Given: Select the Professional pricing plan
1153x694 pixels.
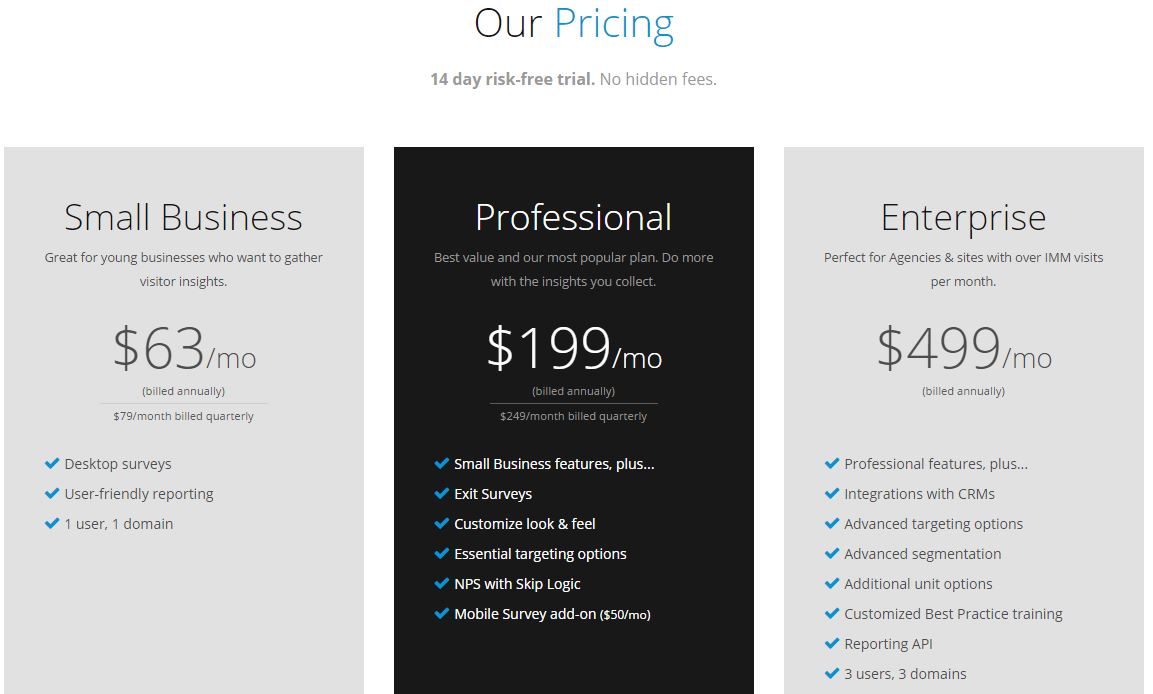Looking at the screenshot, I should point(573,216).
